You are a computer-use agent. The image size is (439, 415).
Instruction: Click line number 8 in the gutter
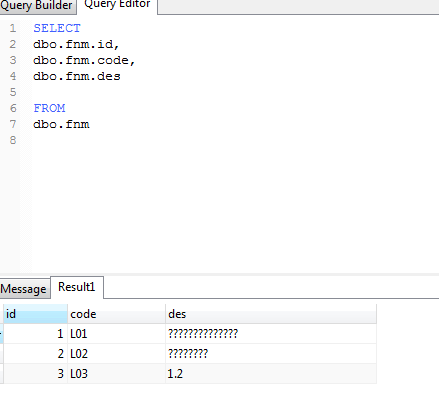coord(13,140)
